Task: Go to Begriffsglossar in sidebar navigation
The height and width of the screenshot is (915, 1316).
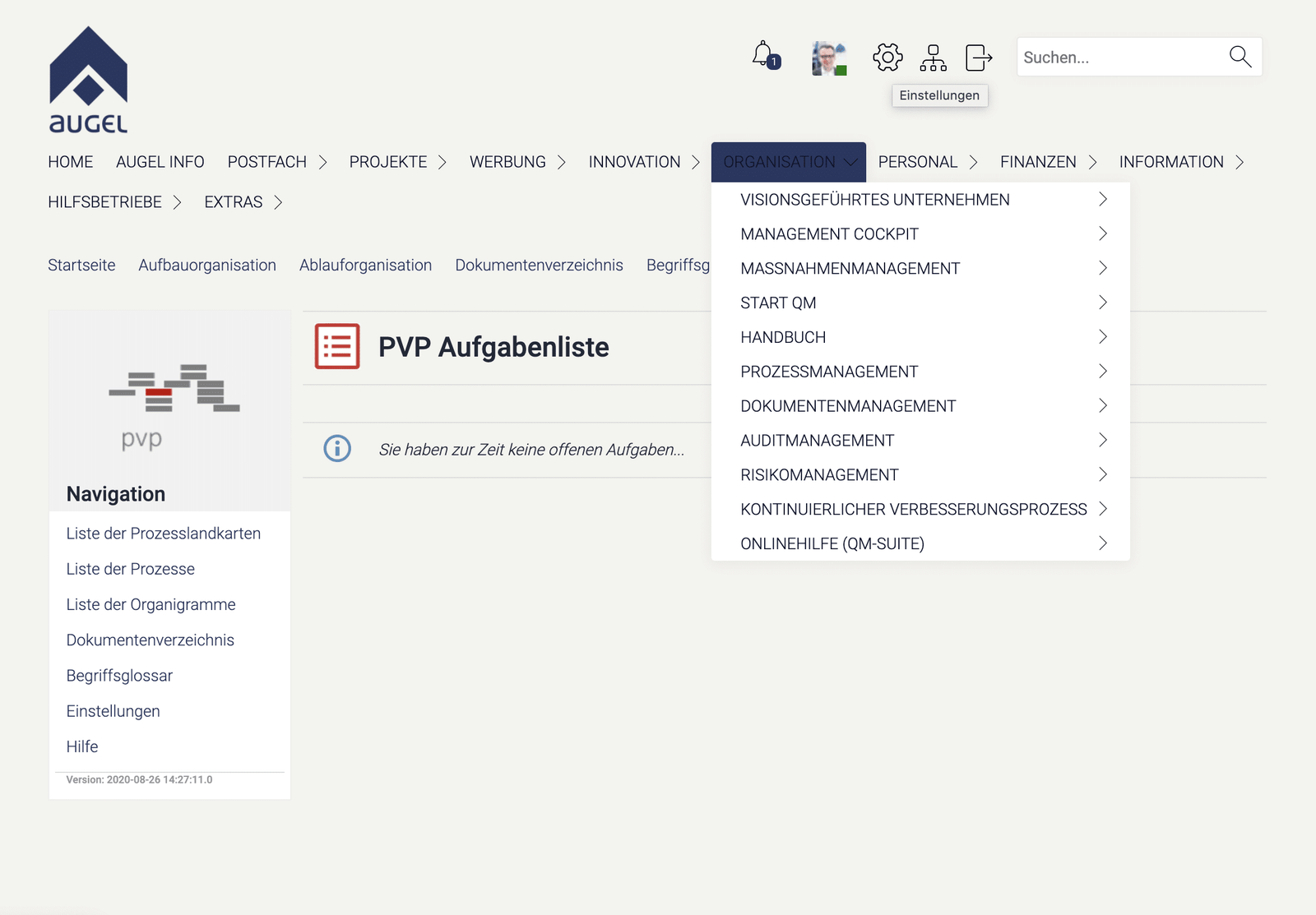Action: click(x=119, y=676)
